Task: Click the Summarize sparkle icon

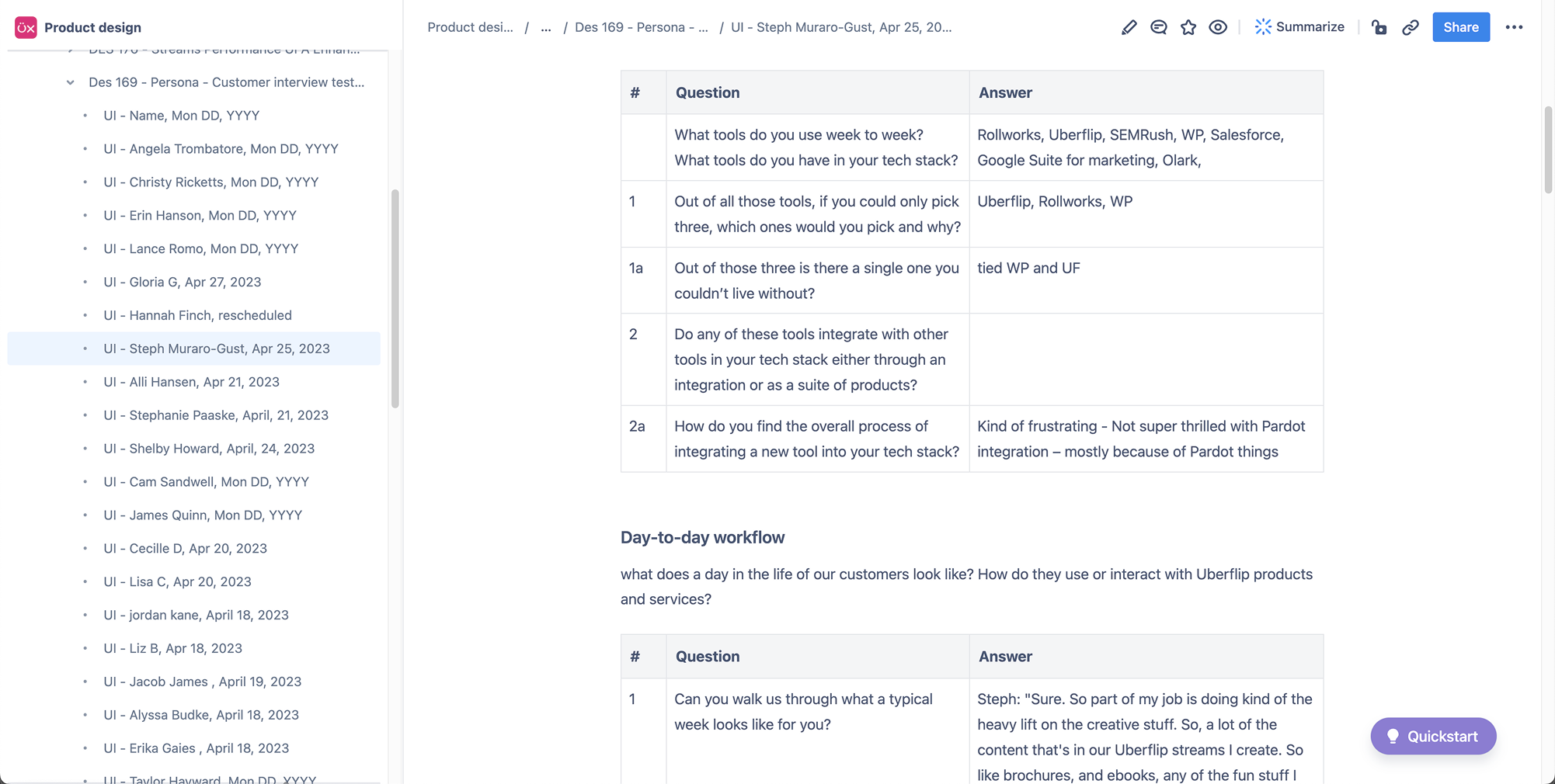Action: click(1262, 26)
